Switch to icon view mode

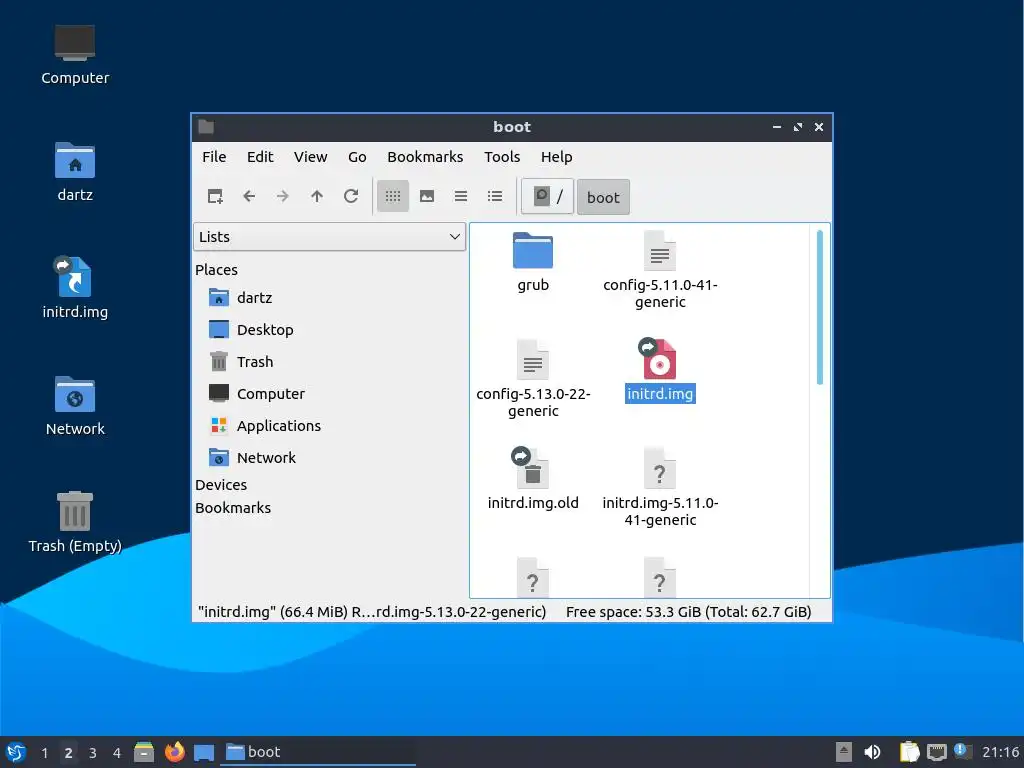[x=392, y=196]
